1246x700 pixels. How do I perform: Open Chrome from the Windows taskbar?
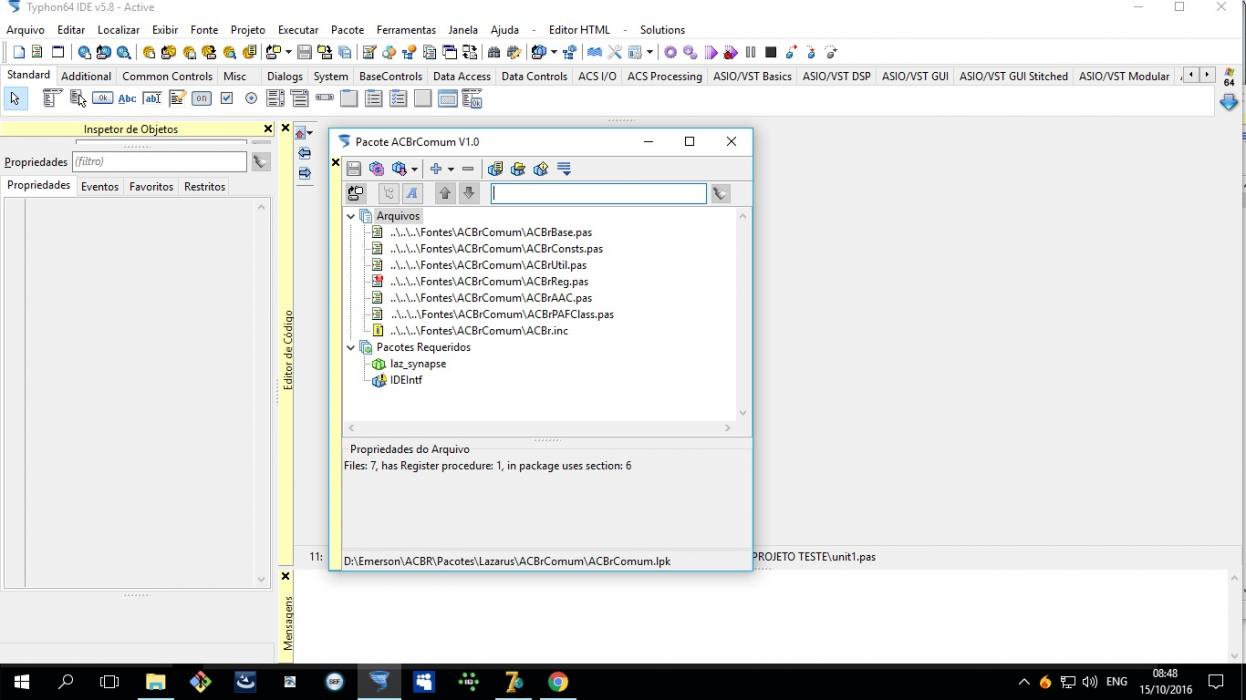click(558, 682)
